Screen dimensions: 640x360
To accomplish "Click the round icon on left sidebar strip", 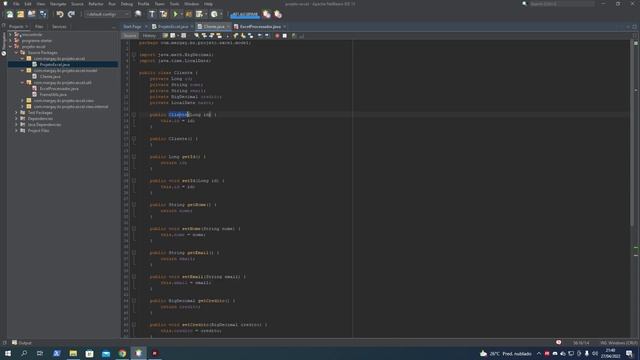I will 4,53.
